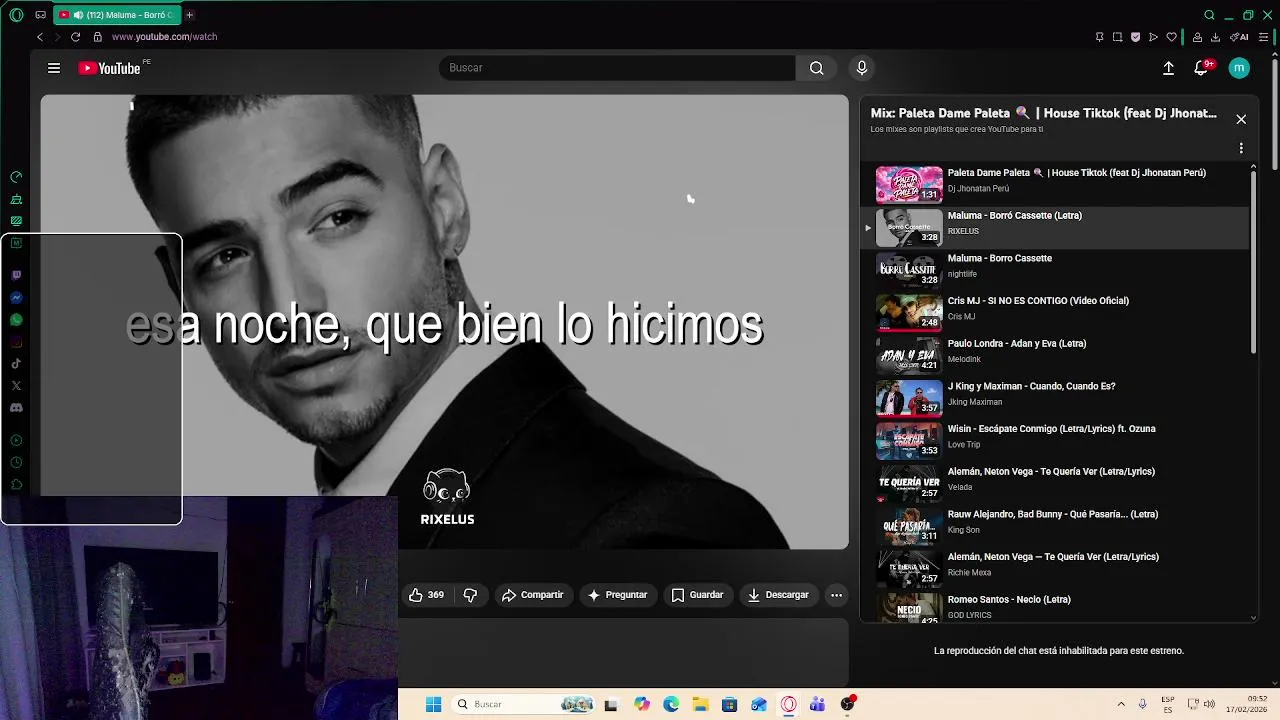1280x720 pixels.
Task: Open the Windows Start menu
Action: [433, 704]
